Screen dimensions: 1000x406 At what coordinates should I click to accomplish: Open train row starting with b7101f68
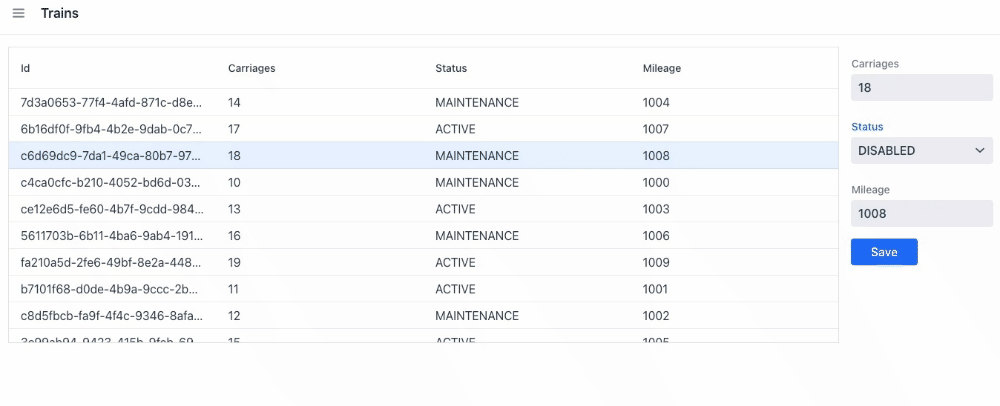(x=111, y=290)
